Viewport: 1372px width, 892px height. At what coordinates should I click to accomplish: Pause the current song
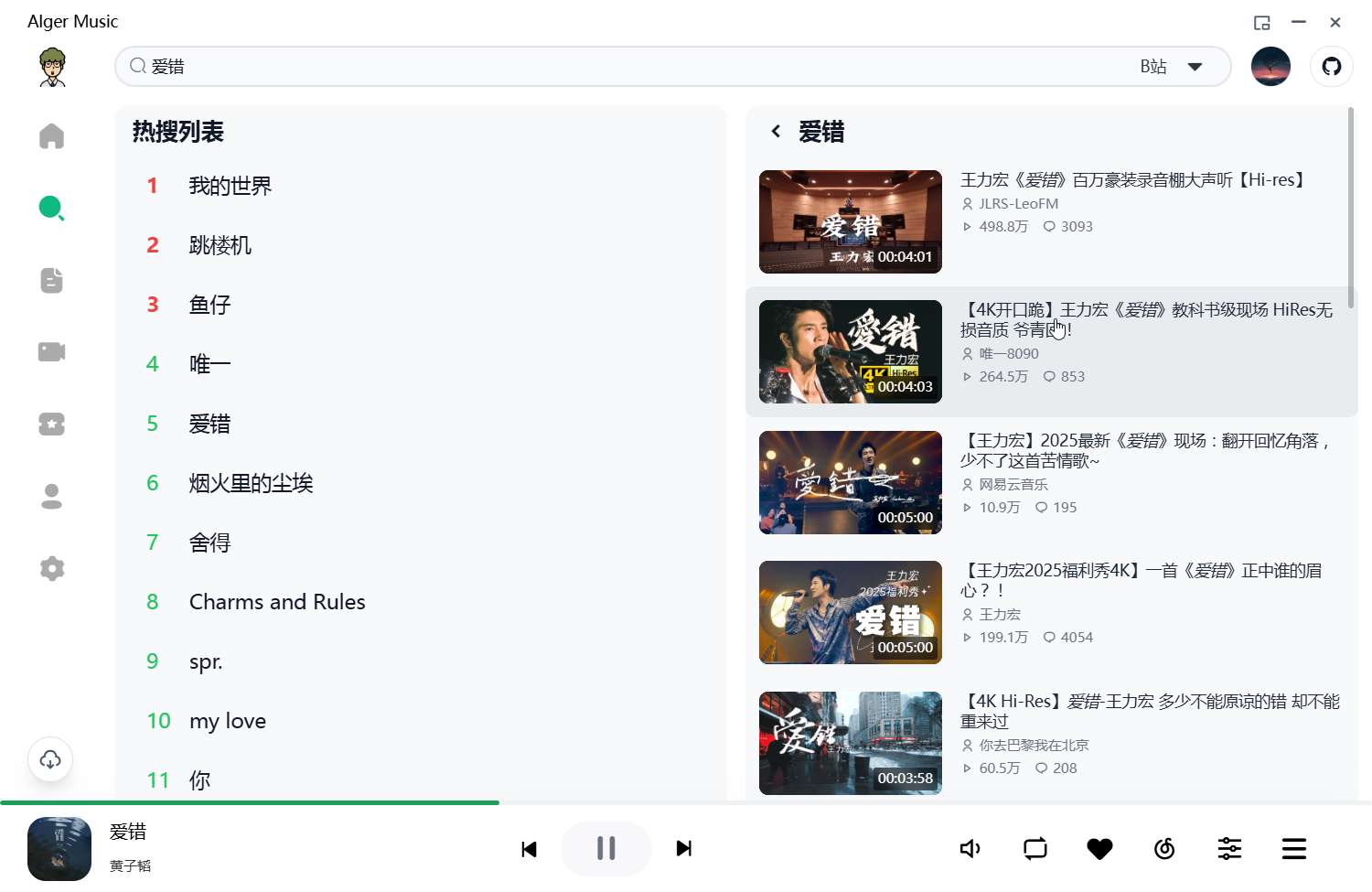click(606, 849)
